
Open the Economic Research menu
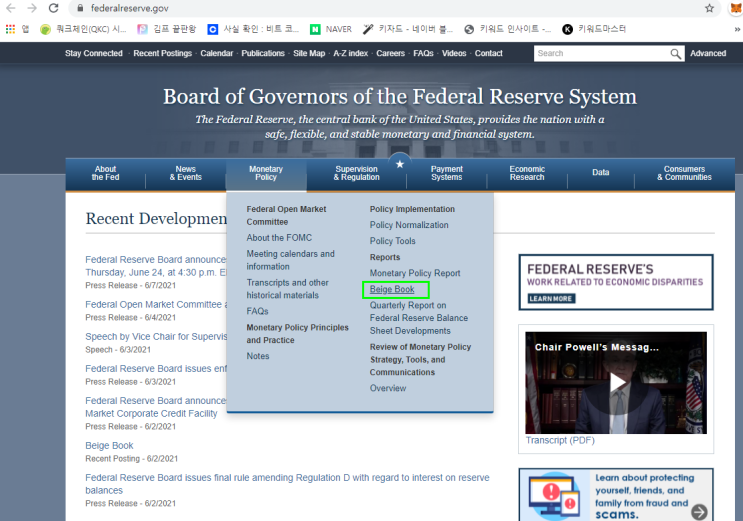click(527, 173)
